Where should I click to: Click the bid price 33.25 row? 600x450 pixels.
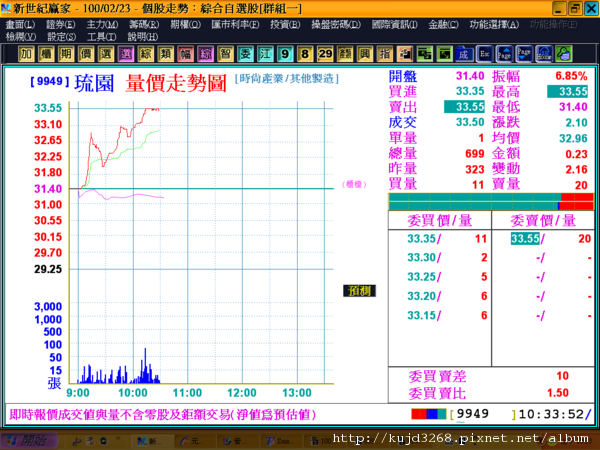440,277
